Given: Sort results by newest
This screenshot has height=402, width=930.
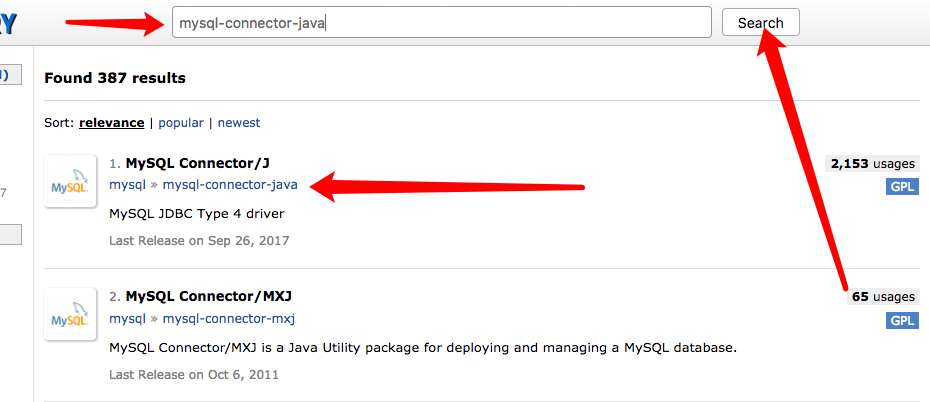Looking at the screenshot, I should 239,123.
